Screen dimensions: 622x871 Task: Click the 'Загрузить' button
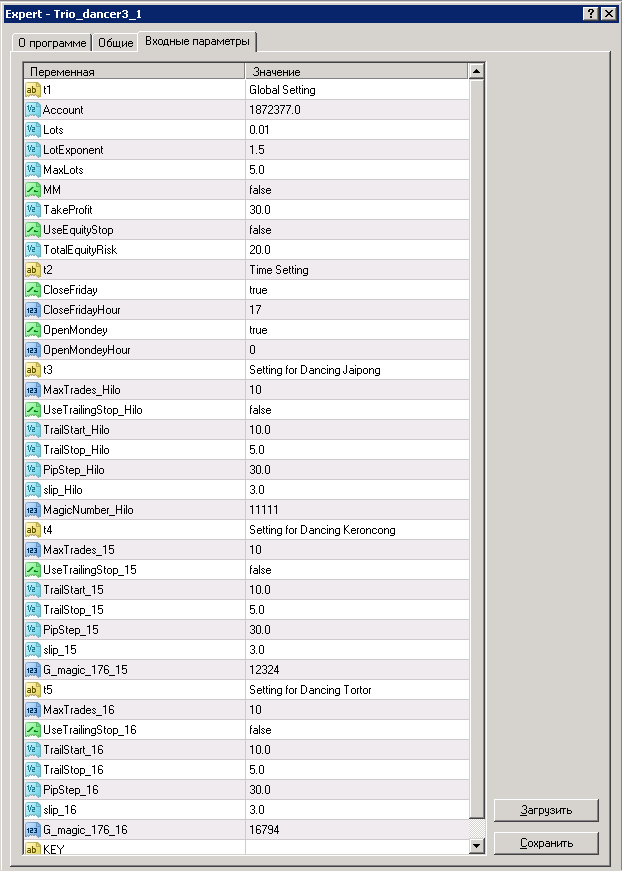coord(546,810)
